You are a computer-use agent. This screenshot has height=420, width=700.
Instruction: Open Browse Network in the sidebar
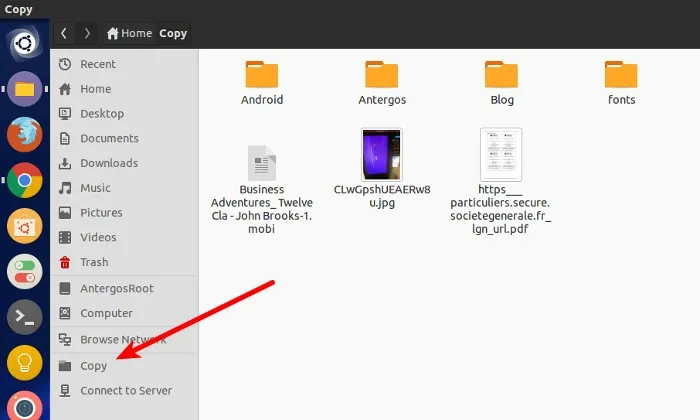124,340
